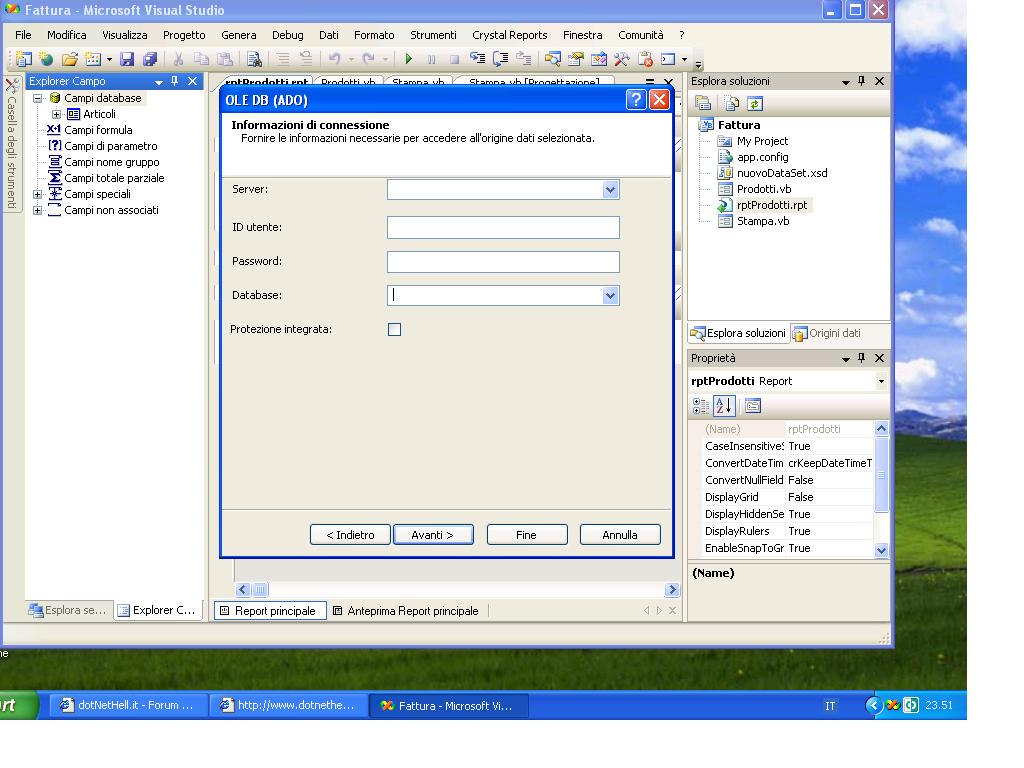Image resolution: width=1024 pixels, height=768 pixels.
Task: Collapse the Campi database tree node
Action: point(38,98)
